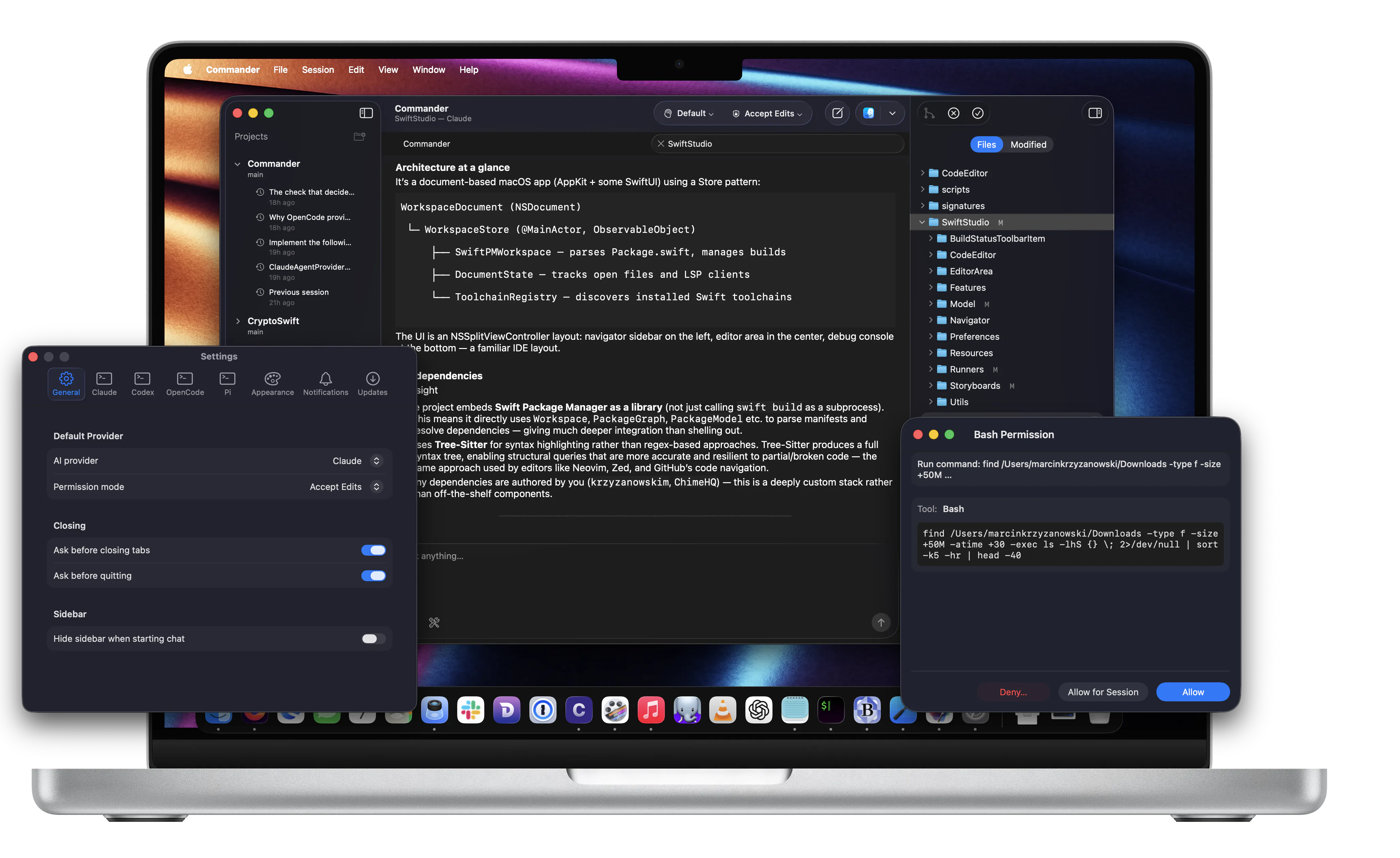
Task: Open the Session menu in the menu bar
Action: pos(317,69)
